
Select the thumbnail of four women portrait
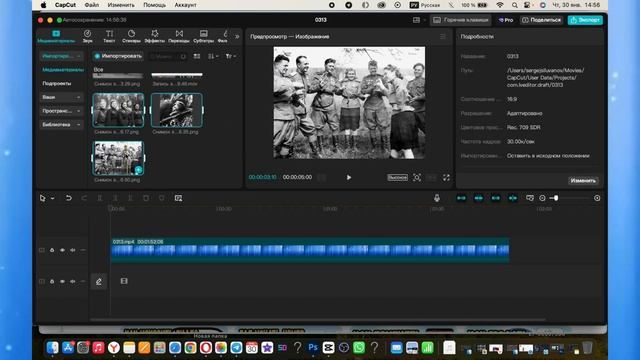118,110
